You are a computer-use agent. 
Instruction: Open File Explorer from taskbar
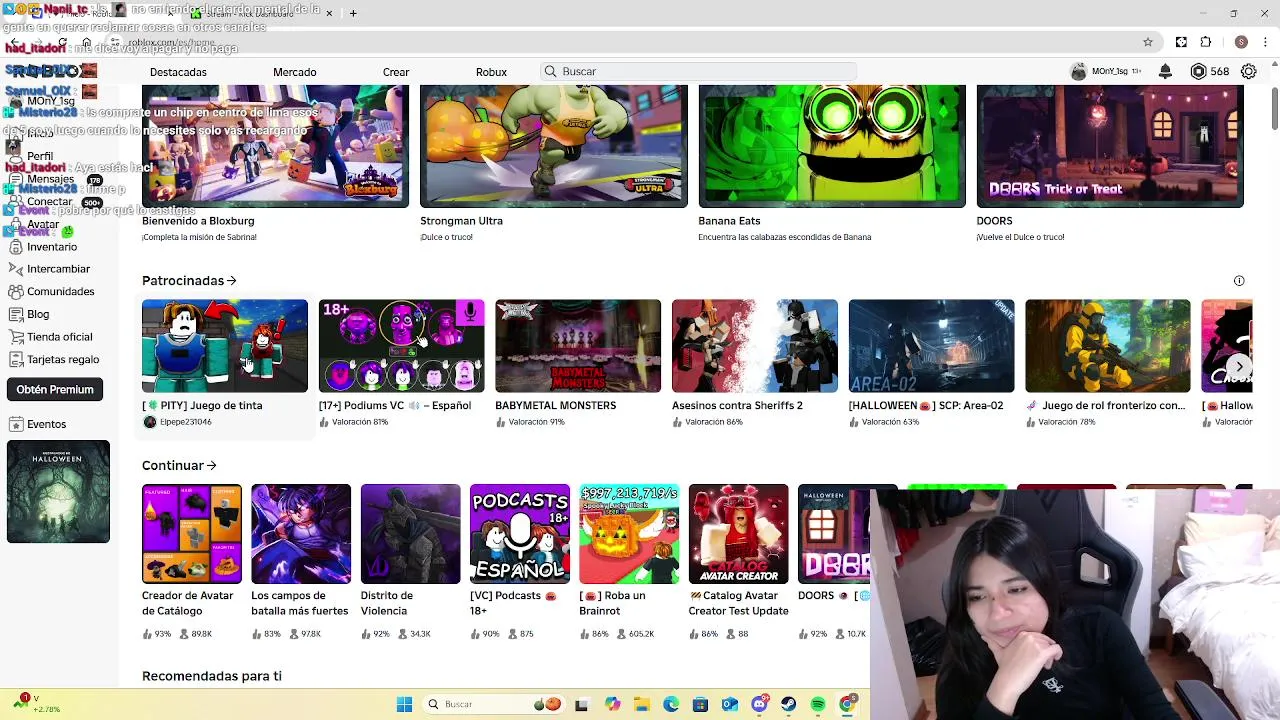pyautogui.click(x=642, y=704)
